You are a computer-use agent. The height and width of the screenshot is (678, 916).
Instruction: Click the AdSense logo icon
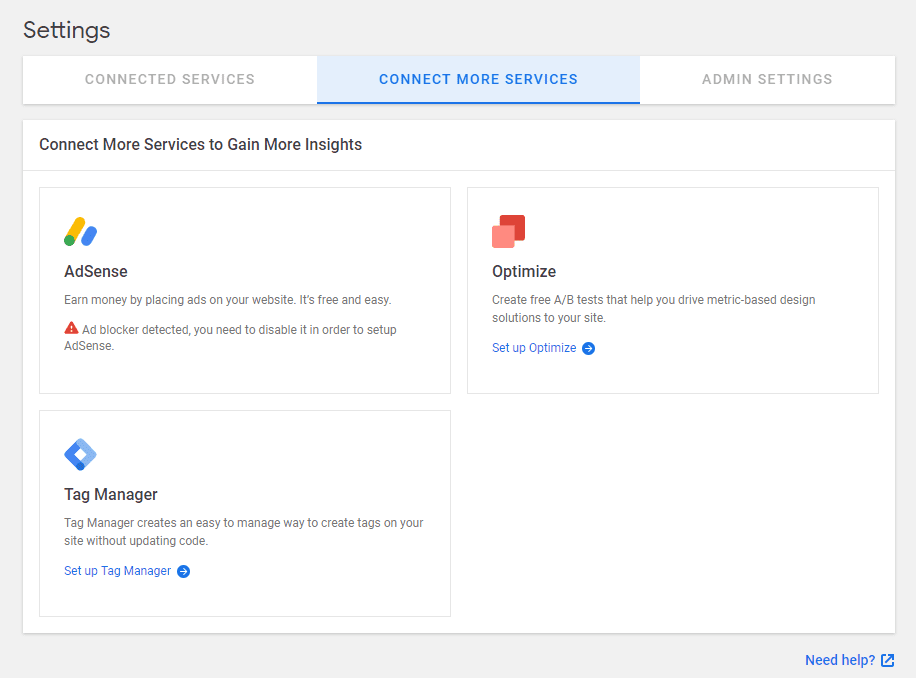80,230
